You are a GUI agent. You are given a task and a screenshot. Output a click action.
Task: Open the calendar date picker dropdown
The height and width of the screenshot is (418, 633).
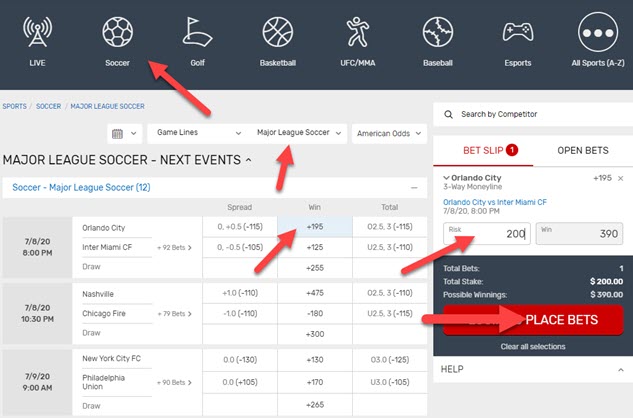123,133
